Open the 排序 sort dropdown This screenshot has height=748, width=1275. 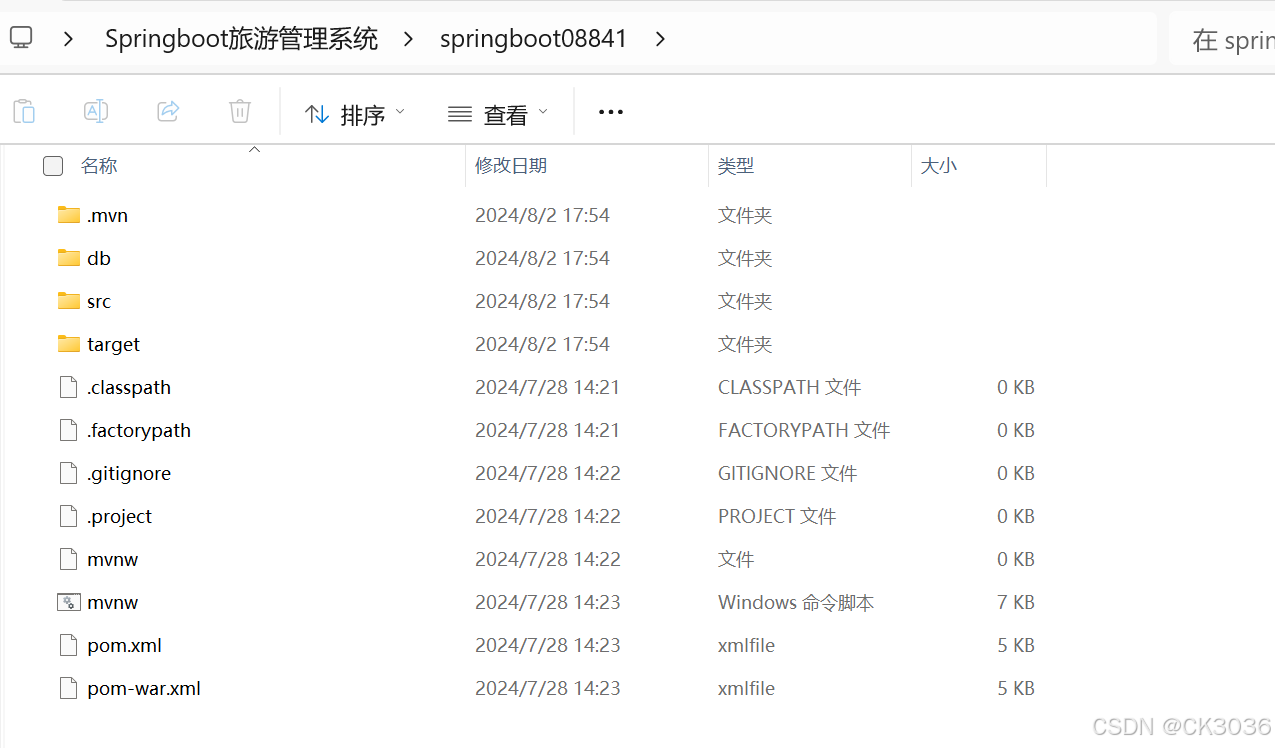point(355,114)
